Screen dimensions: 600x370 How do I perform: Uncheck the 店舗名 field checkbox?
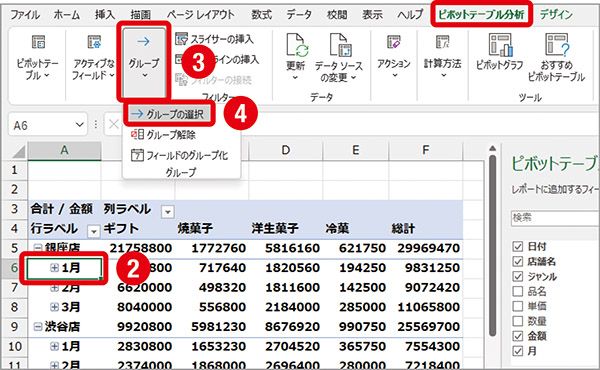[517, 261]
